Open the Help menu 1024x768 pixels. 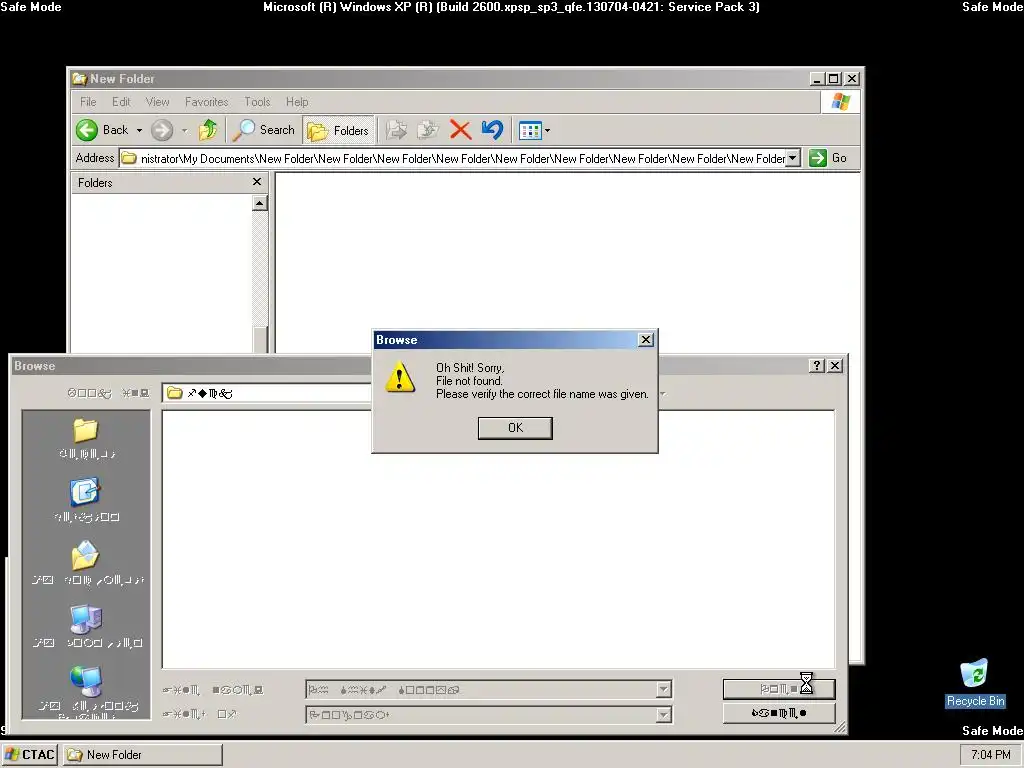pos(297,102)
